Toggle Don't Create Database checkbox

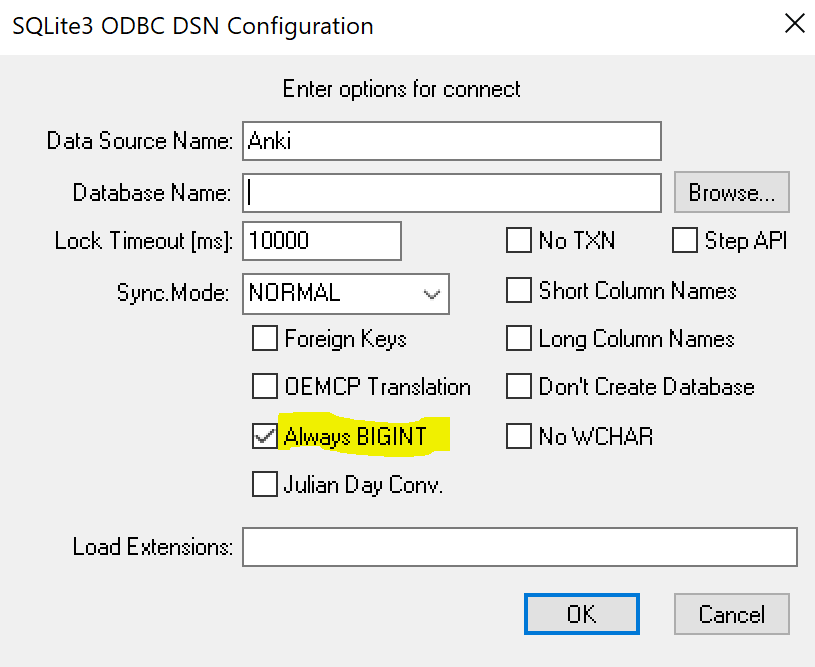519,386
